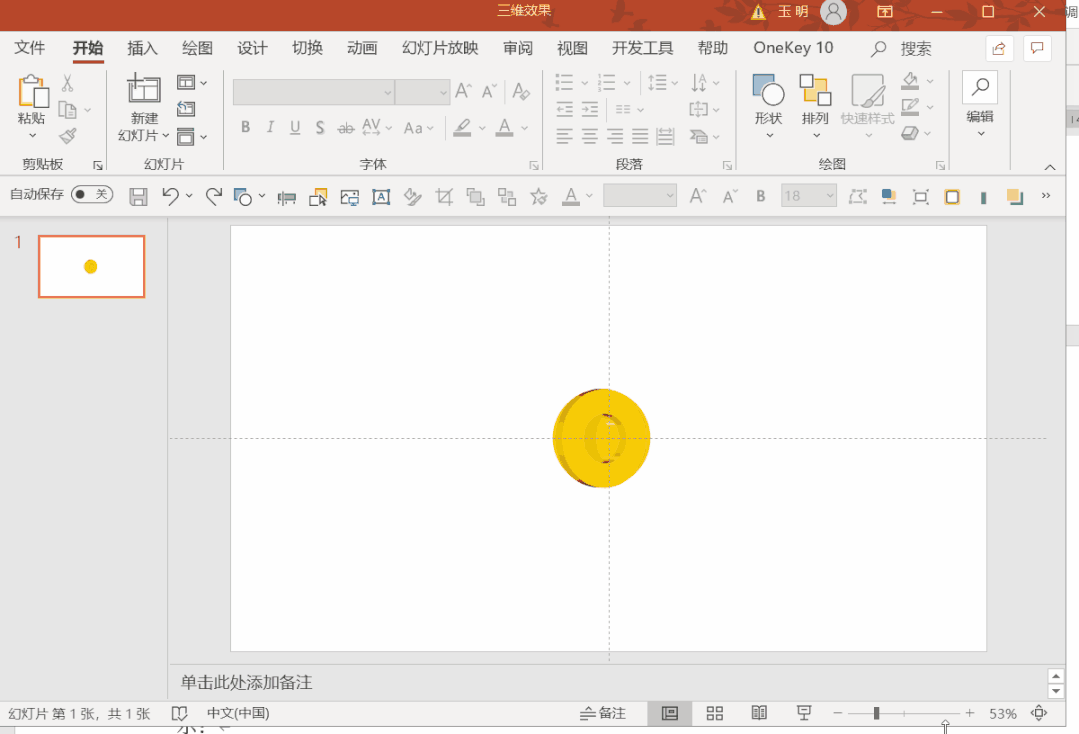Toggle the Notes (备注) pane button
Viewport: 1079px width, 734px height.
coord(603,713)
